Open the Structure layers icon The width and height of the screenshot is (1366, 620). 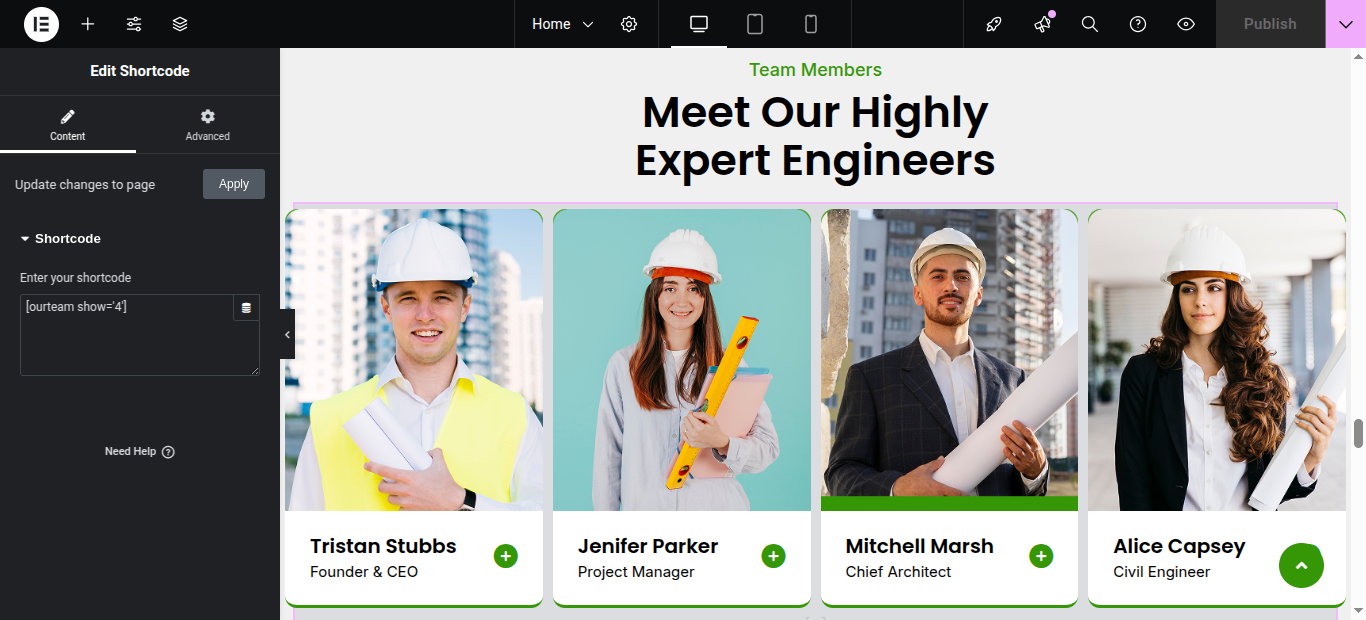click(180, 24)
